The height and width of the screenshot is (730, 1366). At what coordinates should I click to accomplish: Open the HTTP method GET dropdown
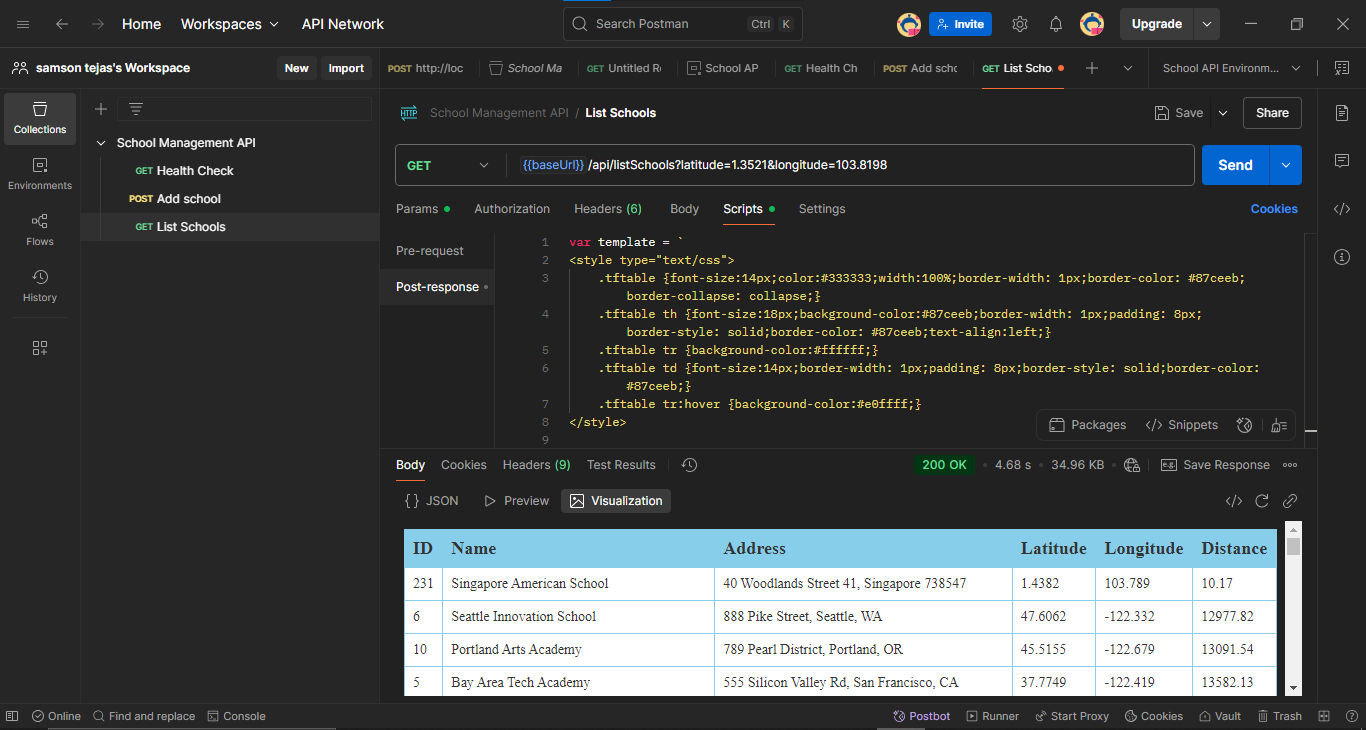(448, 165)
